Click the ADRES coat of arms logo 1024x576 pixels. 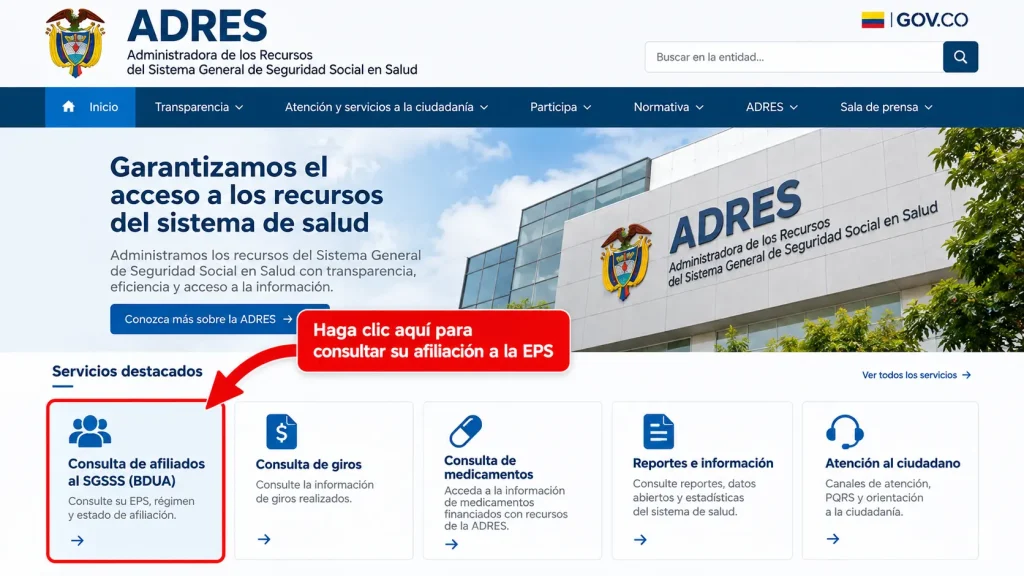point(75,43)
